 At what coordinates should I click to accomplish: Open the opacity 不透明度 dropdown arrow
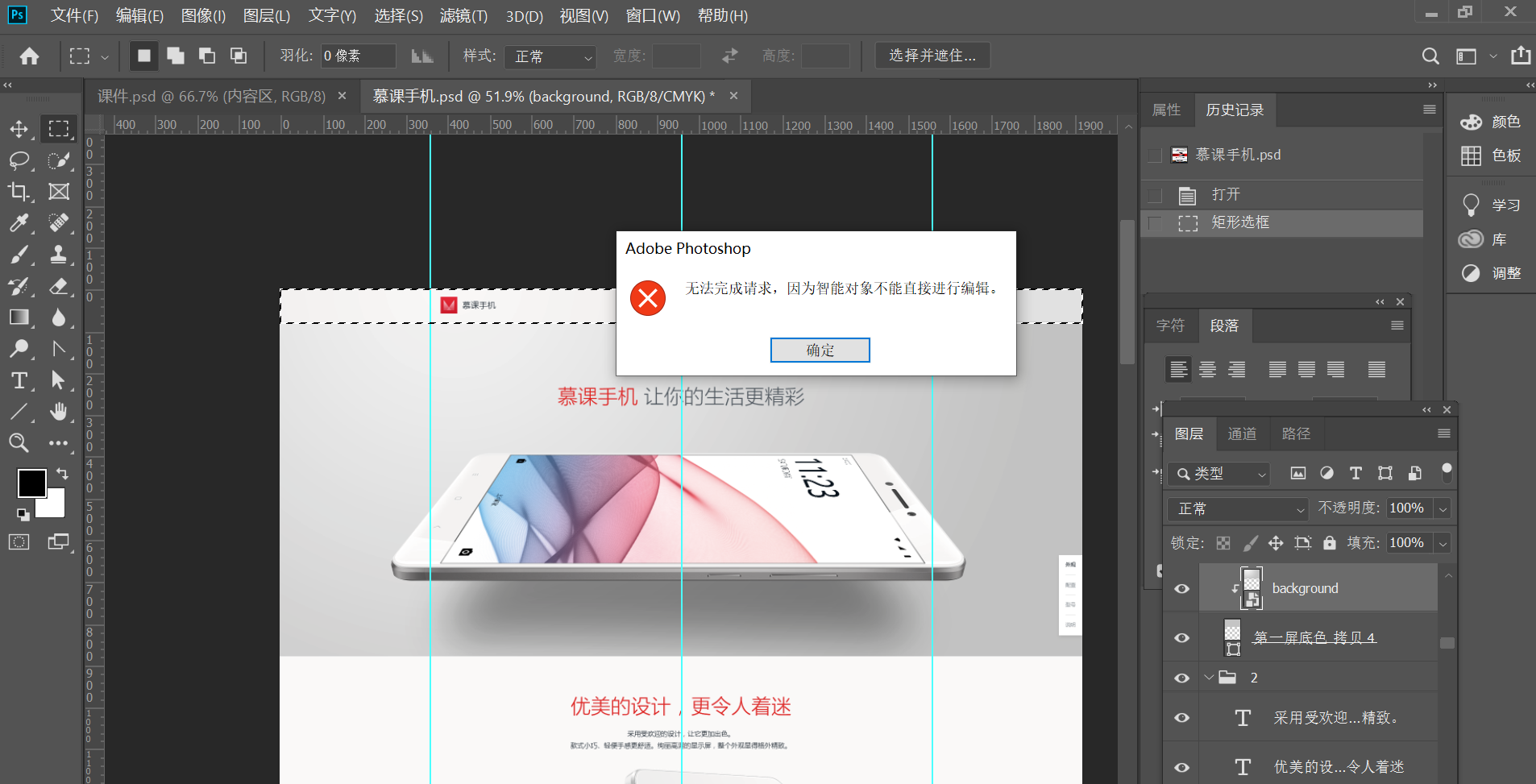click(x=1443, y=508)
